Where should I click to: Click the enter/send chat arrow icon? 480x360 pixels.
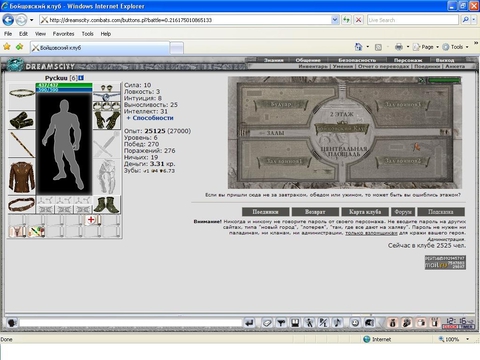[249, 322]
